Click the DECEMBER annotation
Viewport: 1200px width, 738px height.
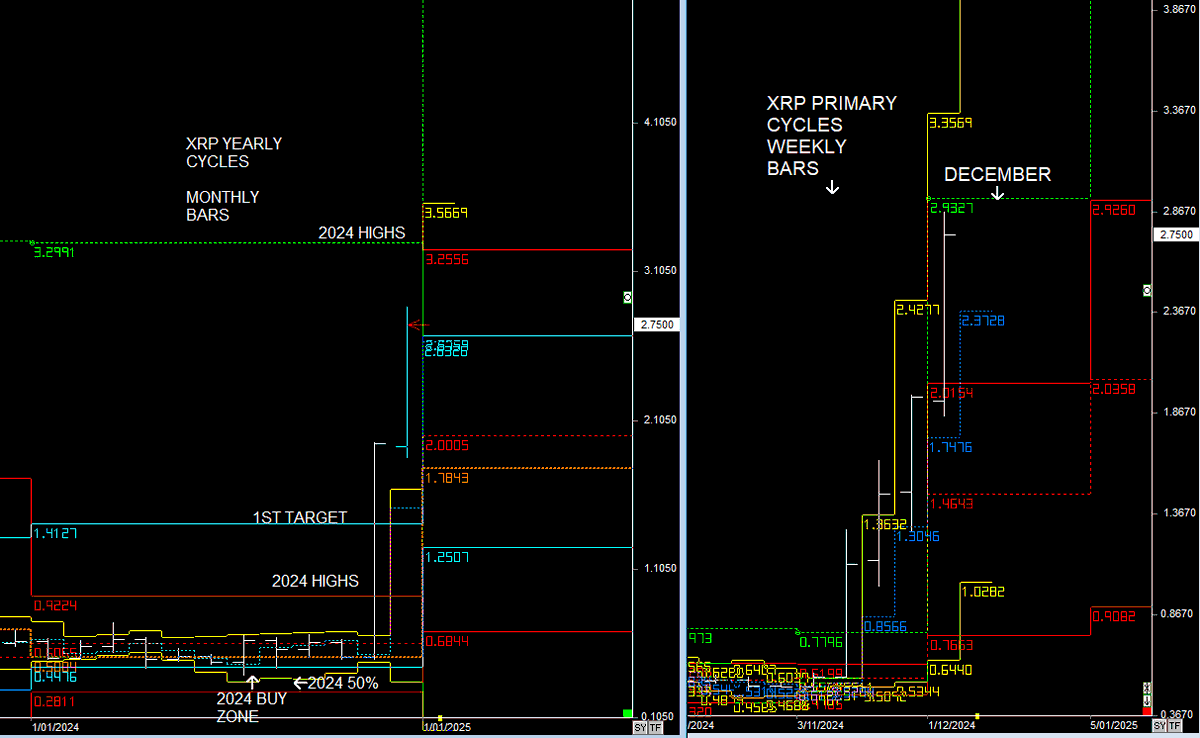pos(997,174)
